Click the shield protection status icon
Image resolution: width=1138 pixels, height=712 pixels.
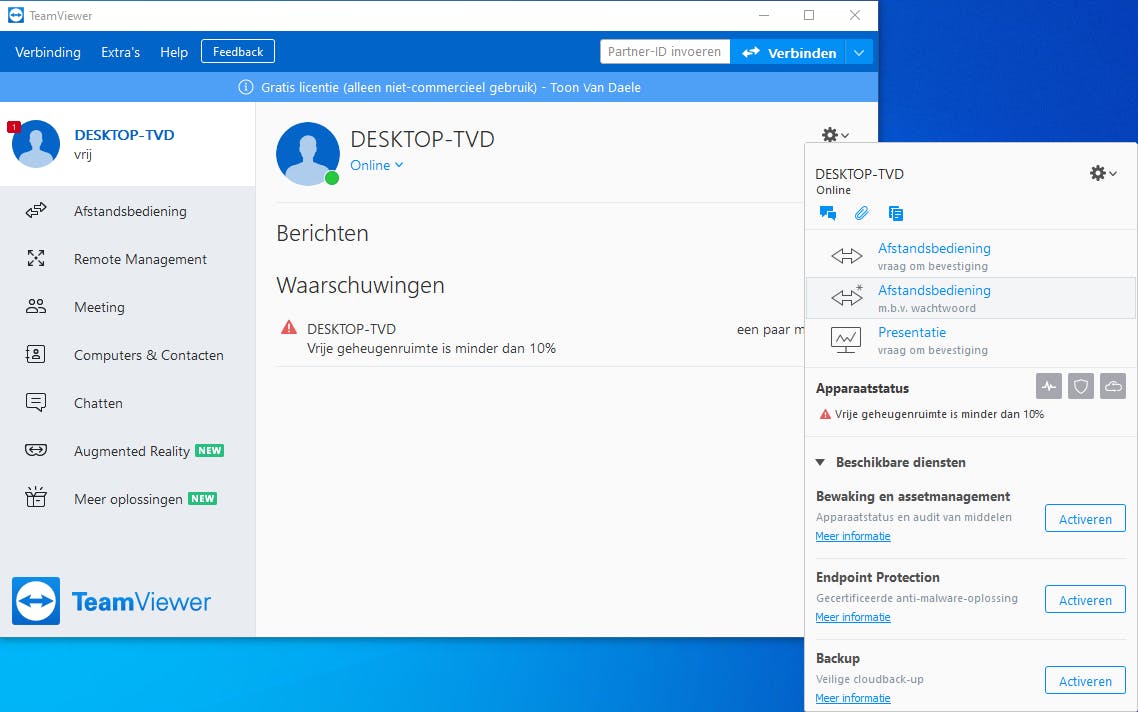point(1081,386)
